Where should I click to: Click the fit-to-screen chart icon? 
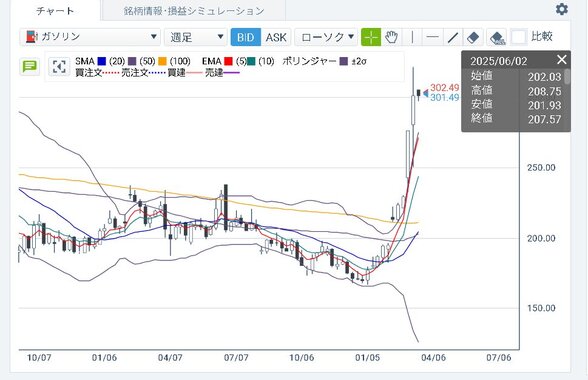tap(59, 67)
